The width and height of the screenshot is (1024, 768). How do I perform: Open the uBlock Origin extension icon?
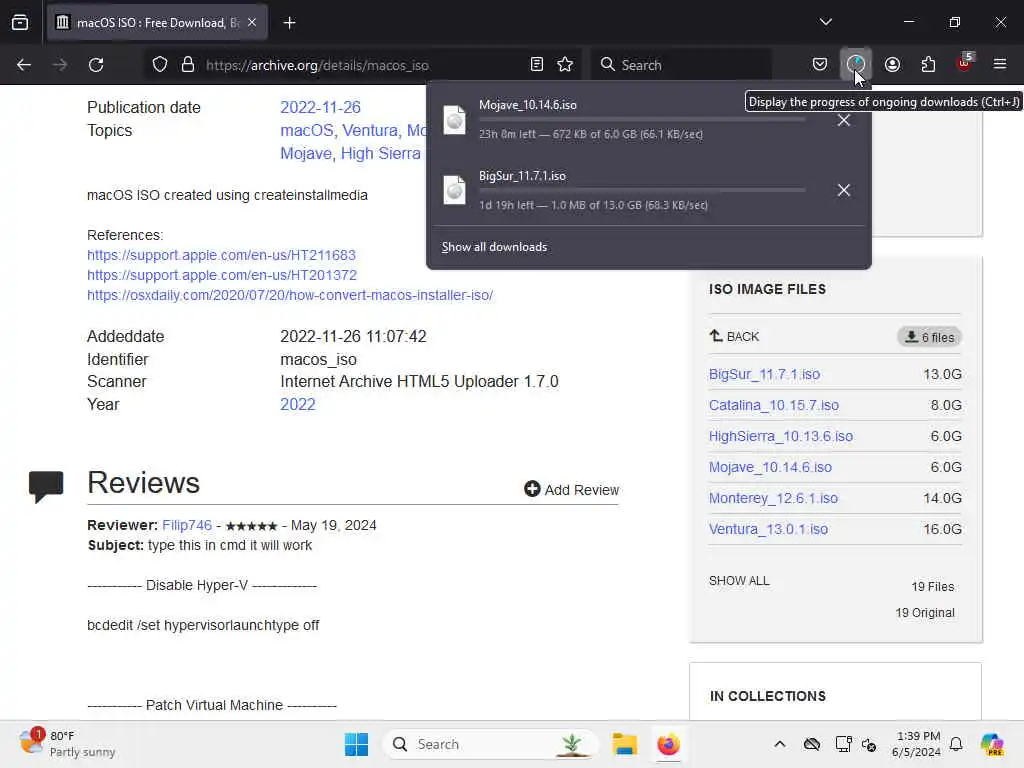(965, 63)
